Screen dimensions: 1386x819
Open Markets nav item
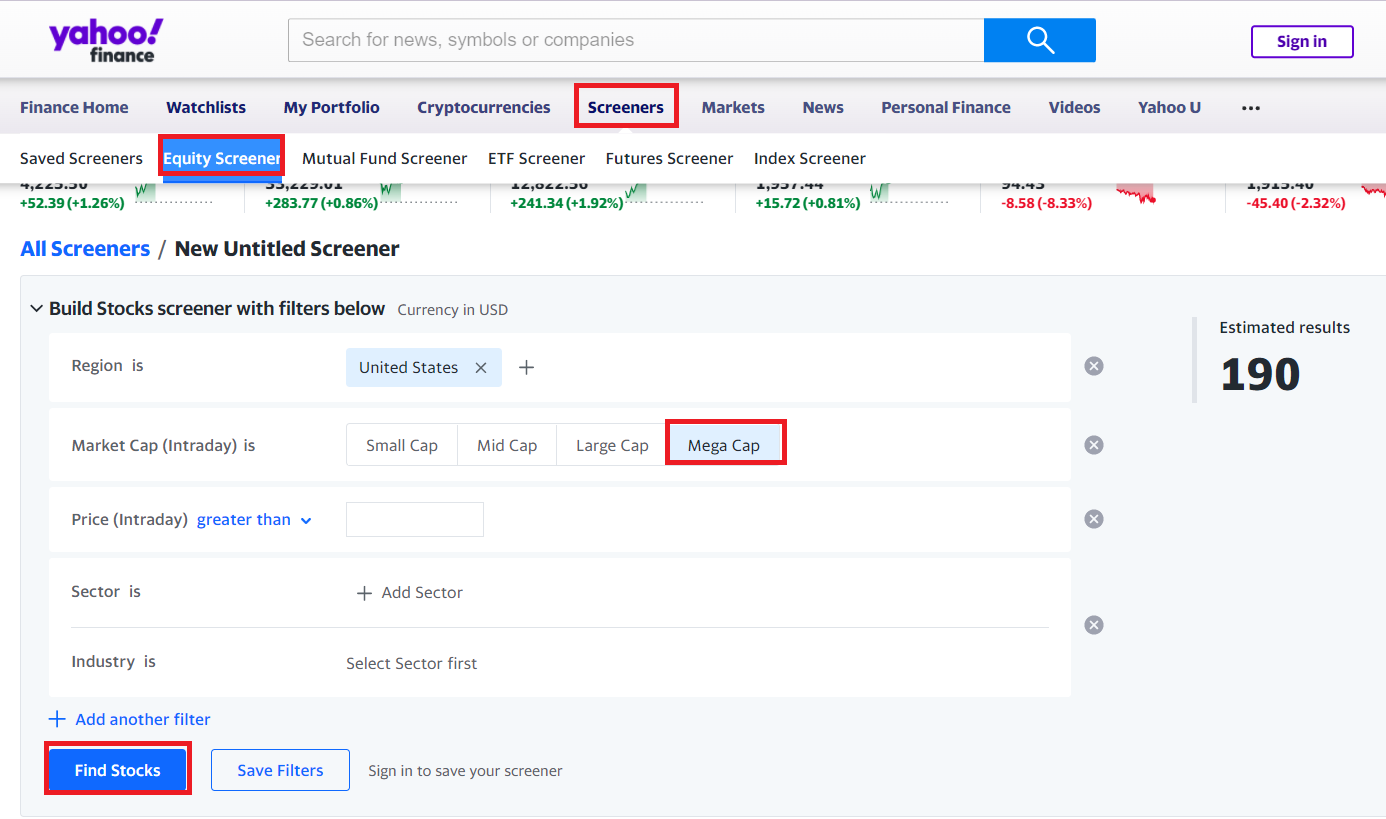pos(733,107)
